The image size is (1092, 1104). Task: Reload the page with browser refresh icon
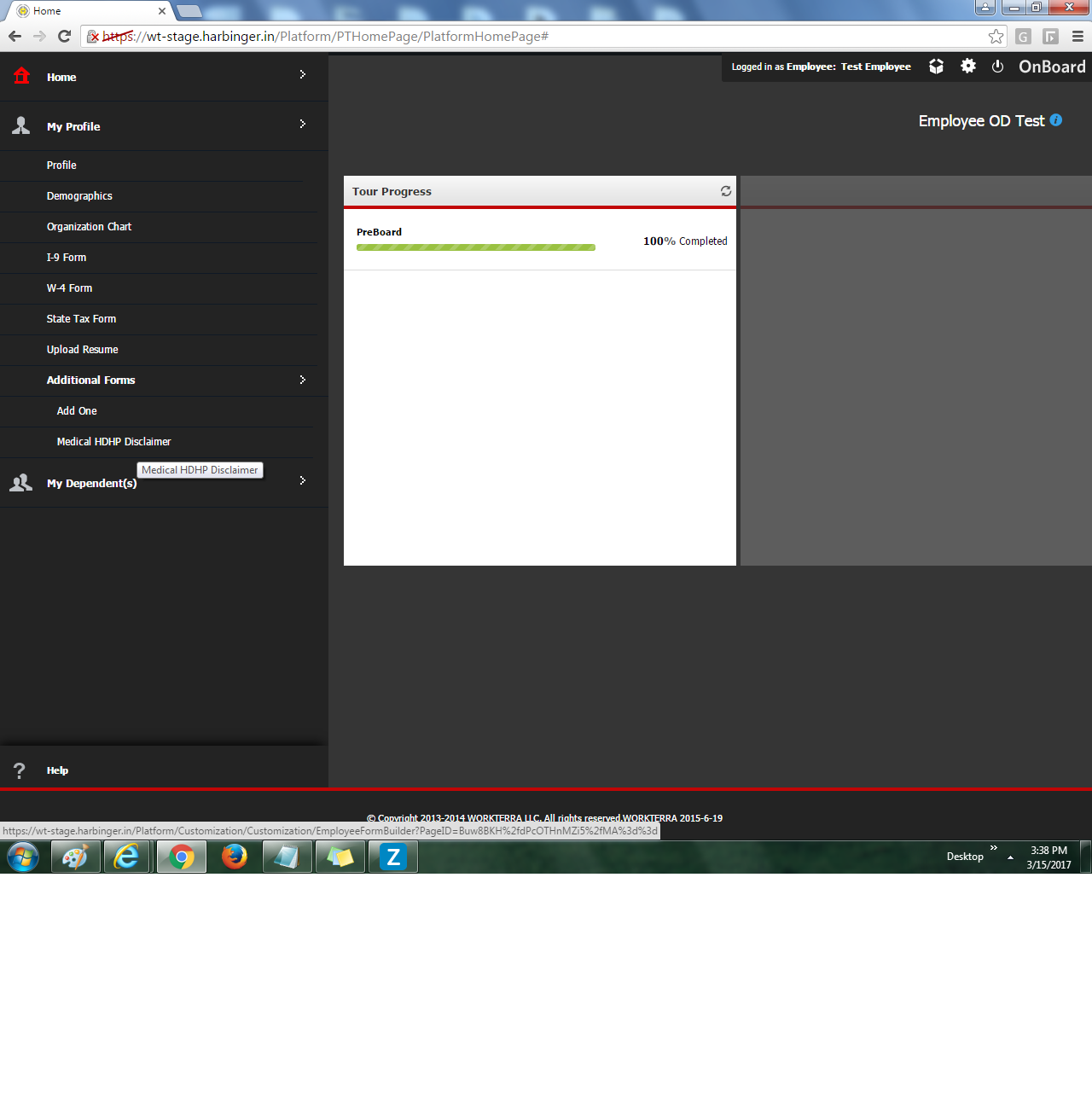click(x=64, y=36)
